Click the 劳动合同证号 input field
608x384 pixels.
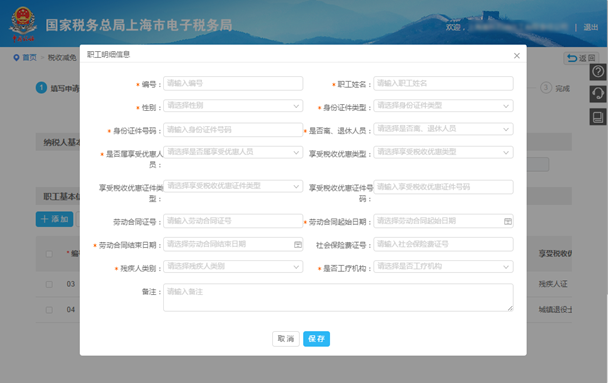(233, 221)
